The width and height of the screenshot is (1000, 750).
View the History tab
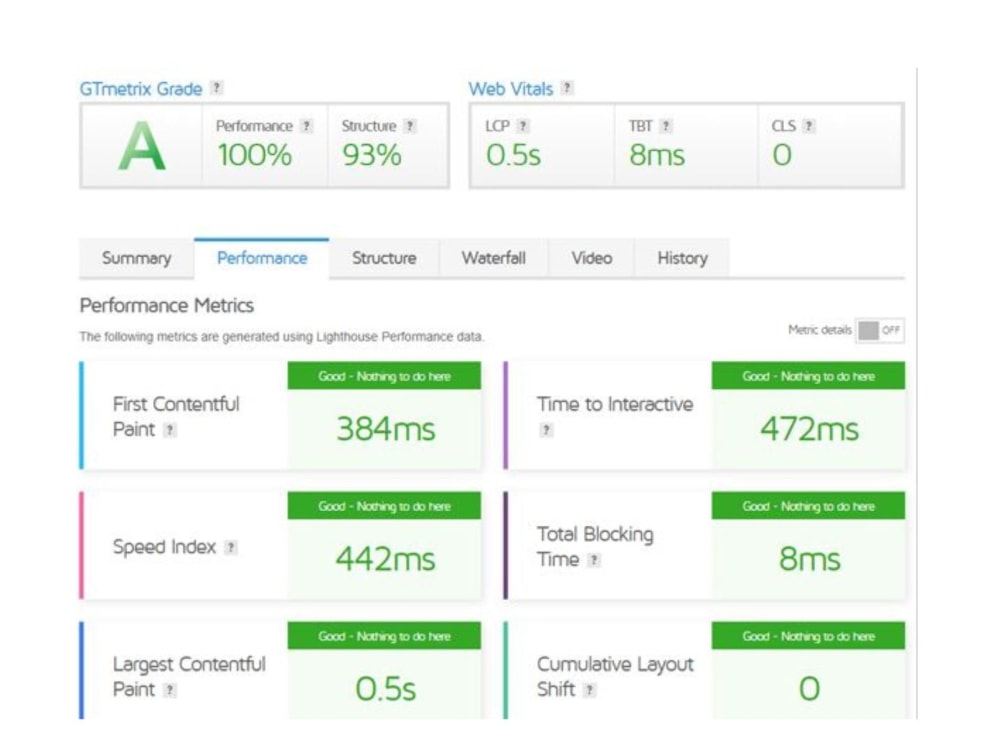pos(682,258)
